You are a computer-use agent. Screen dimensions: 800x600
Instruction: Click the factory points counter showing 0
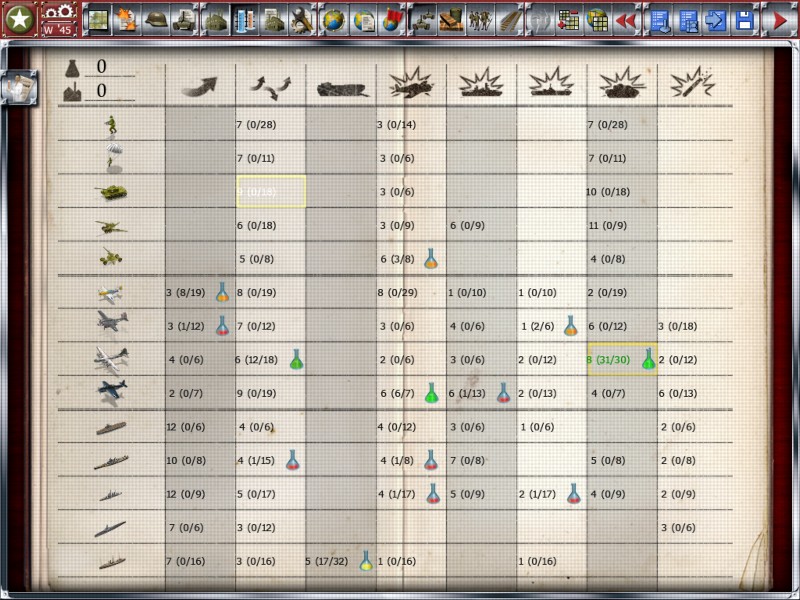pos(101,91)
